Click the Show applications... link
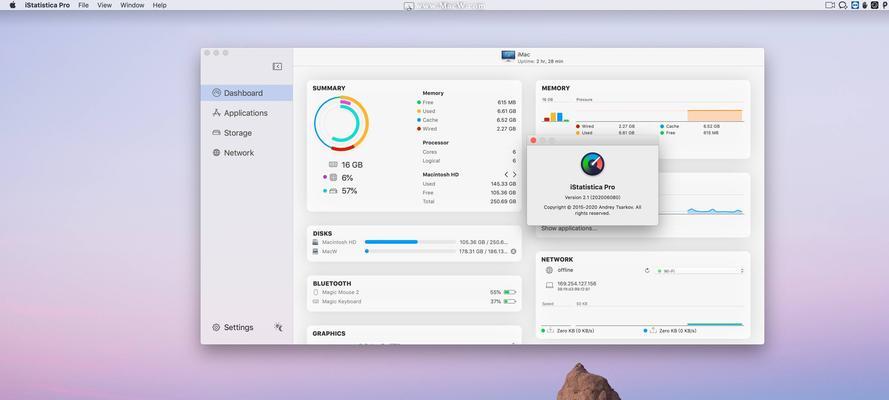 569,228
